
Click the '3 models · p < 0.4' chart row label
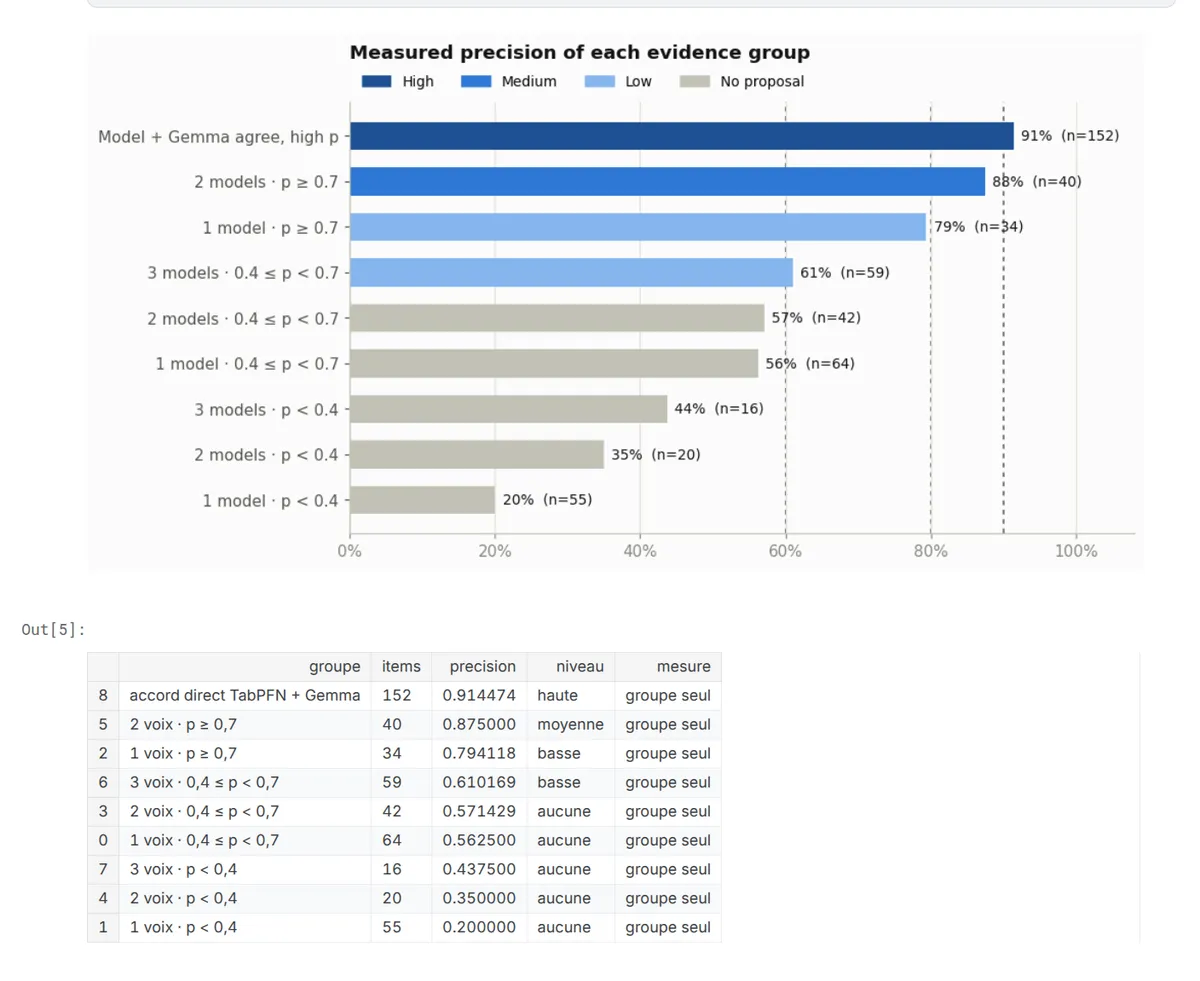click(x=267, y=410)
